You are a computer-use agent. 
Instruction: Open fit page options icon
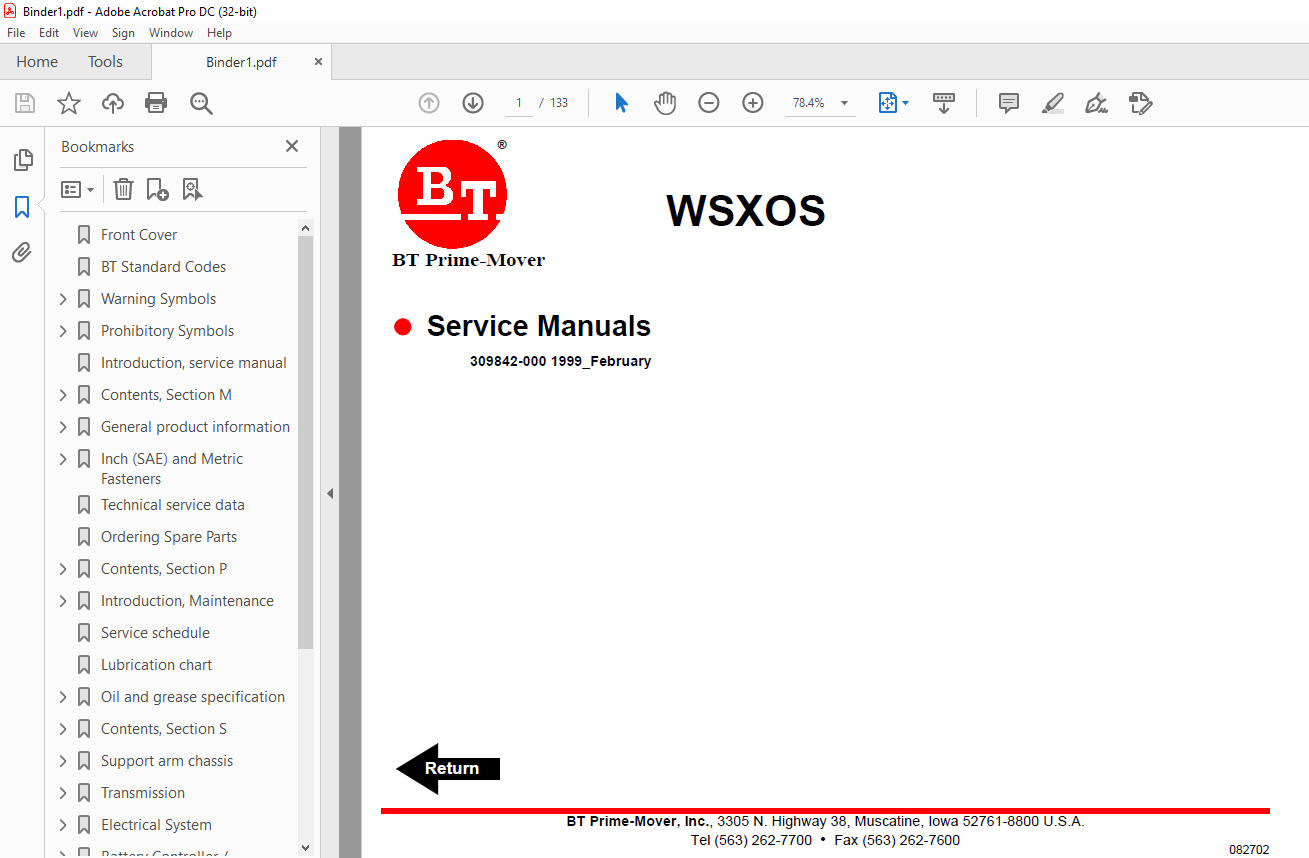click(x=893, y=103)
